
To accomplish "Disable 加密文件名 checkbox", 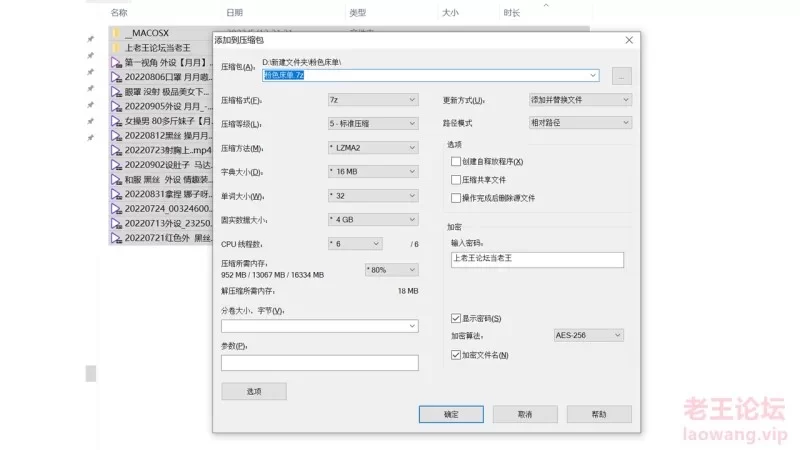I will pos(457,355).
